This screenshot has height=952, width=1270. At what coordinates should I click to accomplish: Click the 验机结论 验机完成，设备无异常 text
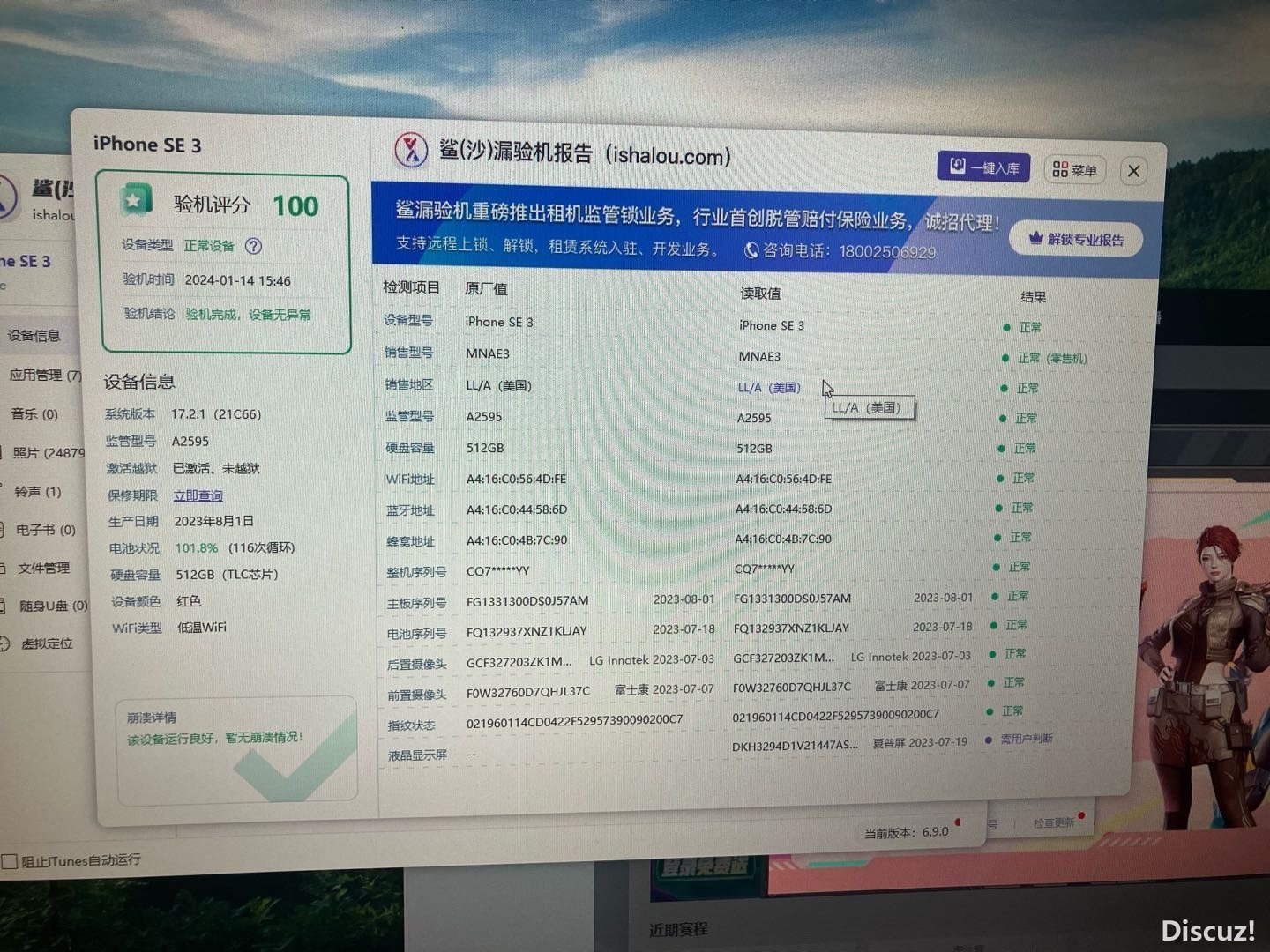[248, 315]
